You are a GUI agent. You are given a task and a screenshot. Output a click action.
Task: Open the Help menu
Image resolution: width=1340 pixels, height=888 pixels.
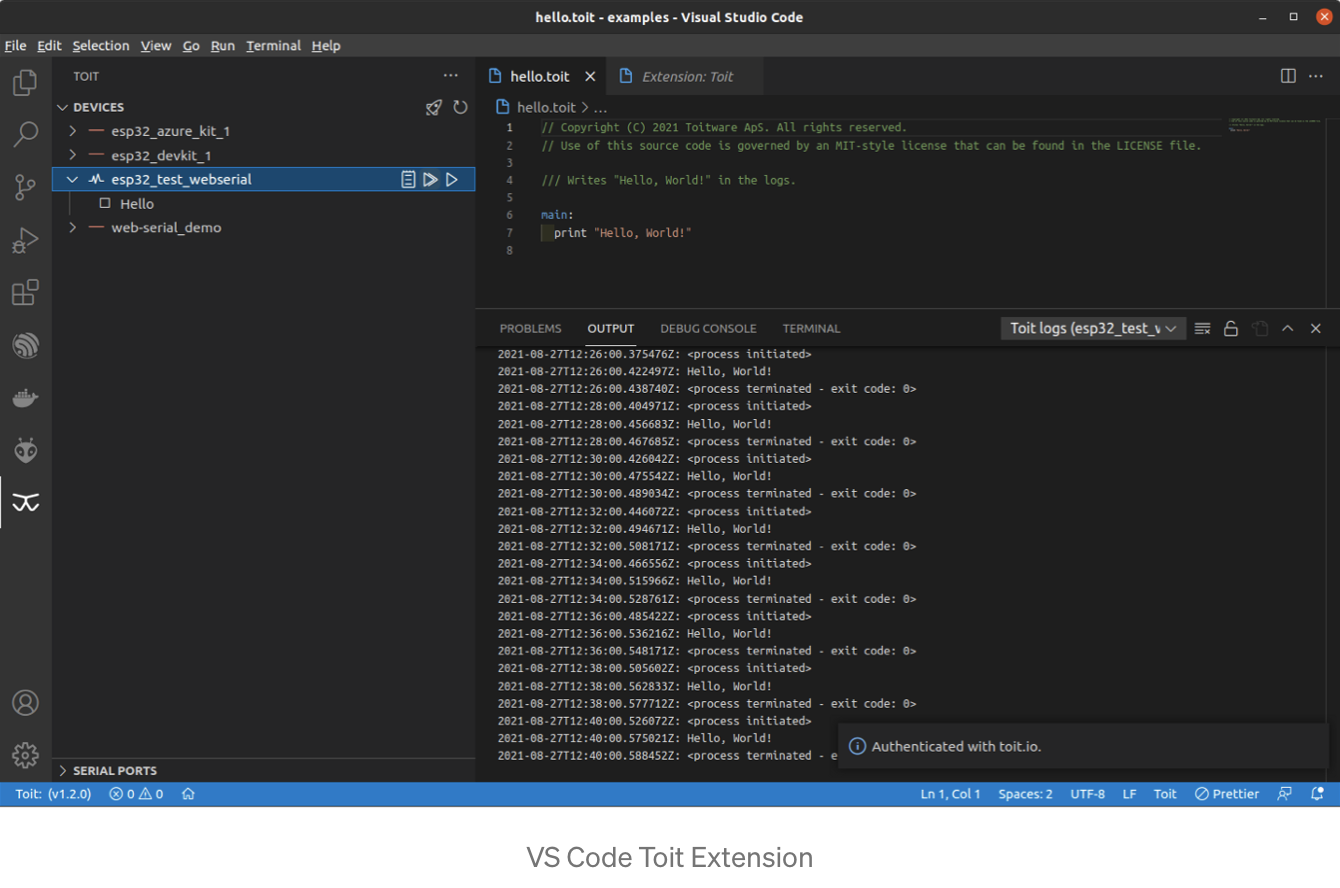pyautogui.click(x=326, y=45)
